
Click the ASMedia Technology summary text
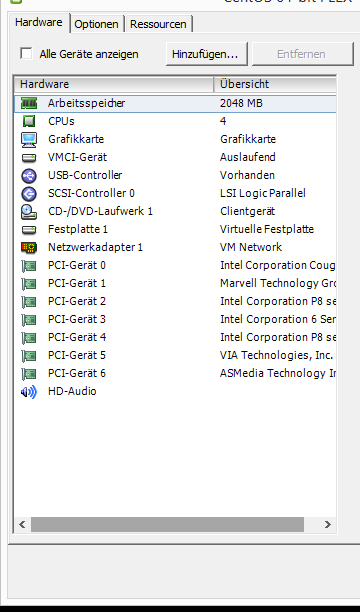click(x=278, y=373)
